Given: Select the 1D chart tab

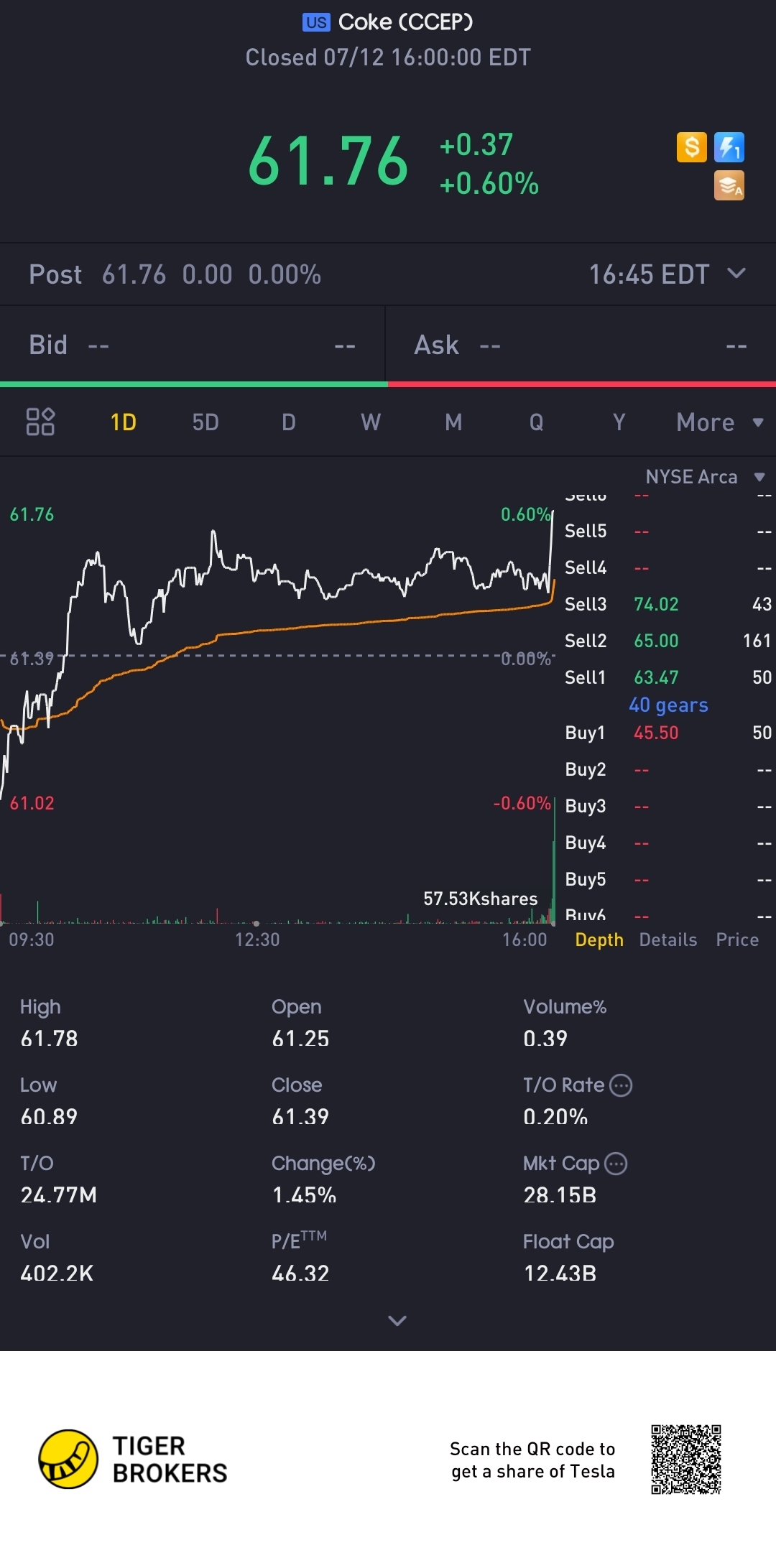Looking at the screenshot, I should pyautogui.click(x=123, y=422).
